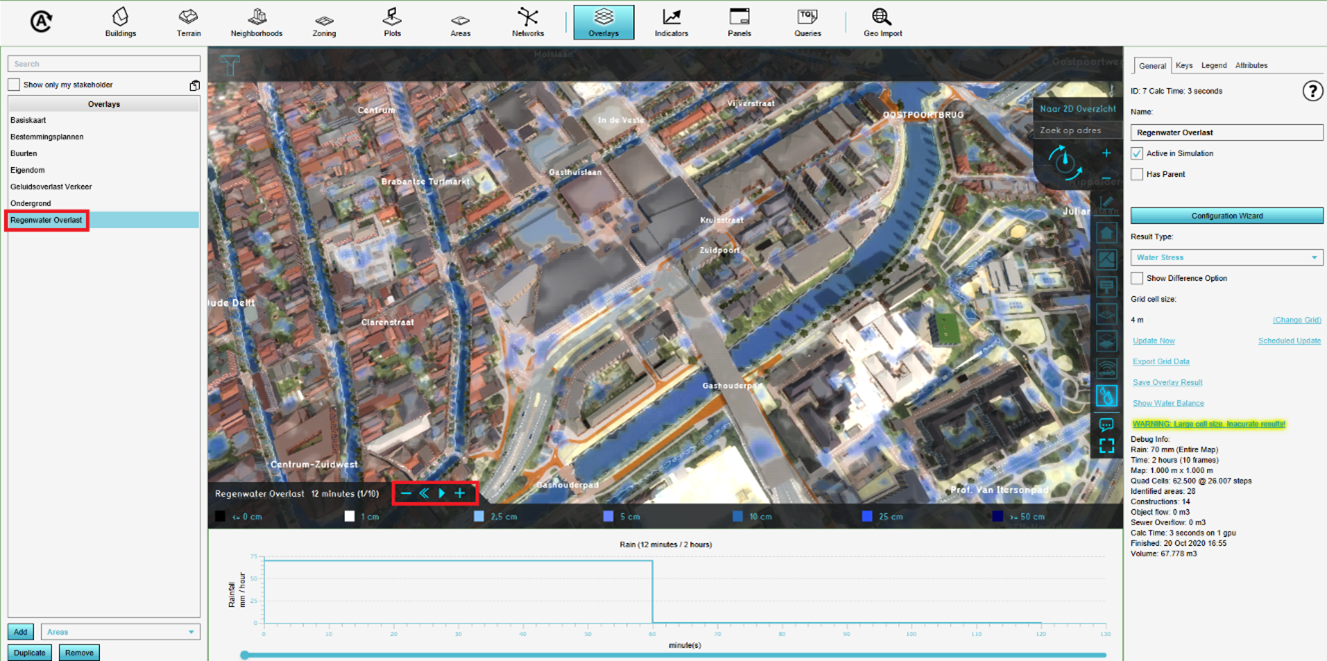Click the help question mark icon

pyautogui.click(x=1312, y=92)
